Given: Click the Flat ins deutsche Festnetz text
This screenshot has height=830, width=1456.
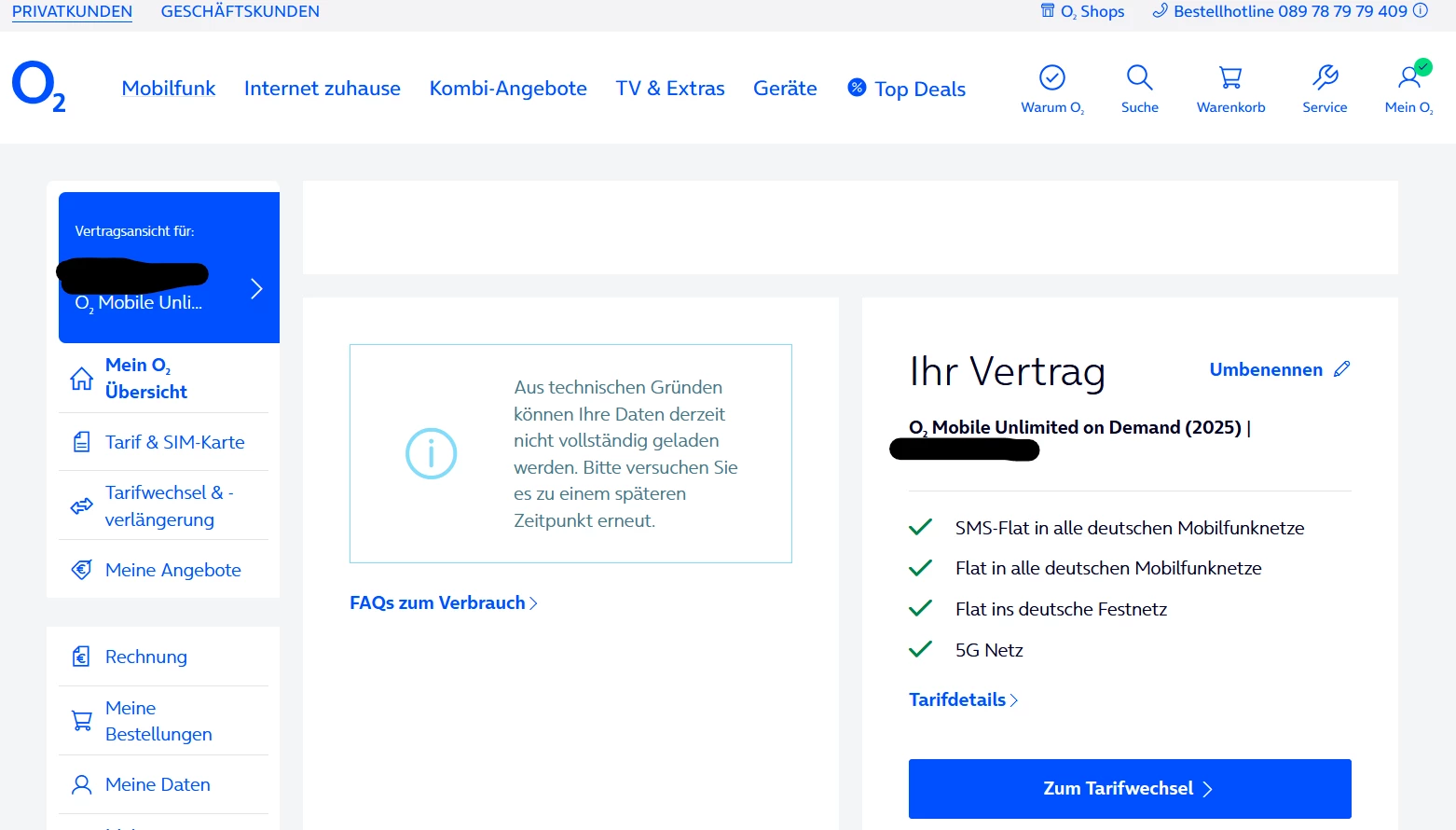Looking at the screenshot, I should (x=1061, y=609).
